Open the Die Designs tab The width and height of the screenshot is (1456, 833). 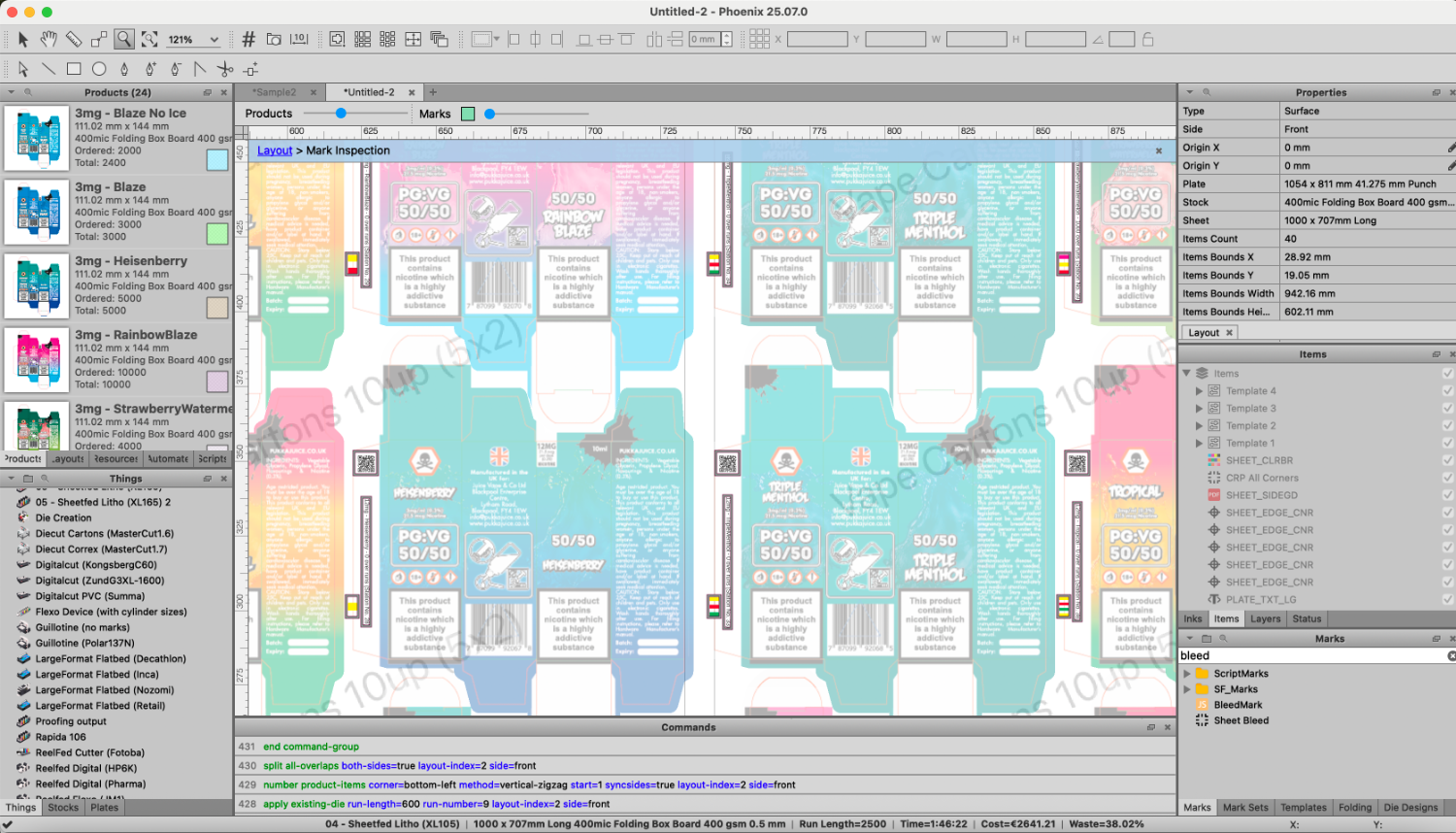1410,808
